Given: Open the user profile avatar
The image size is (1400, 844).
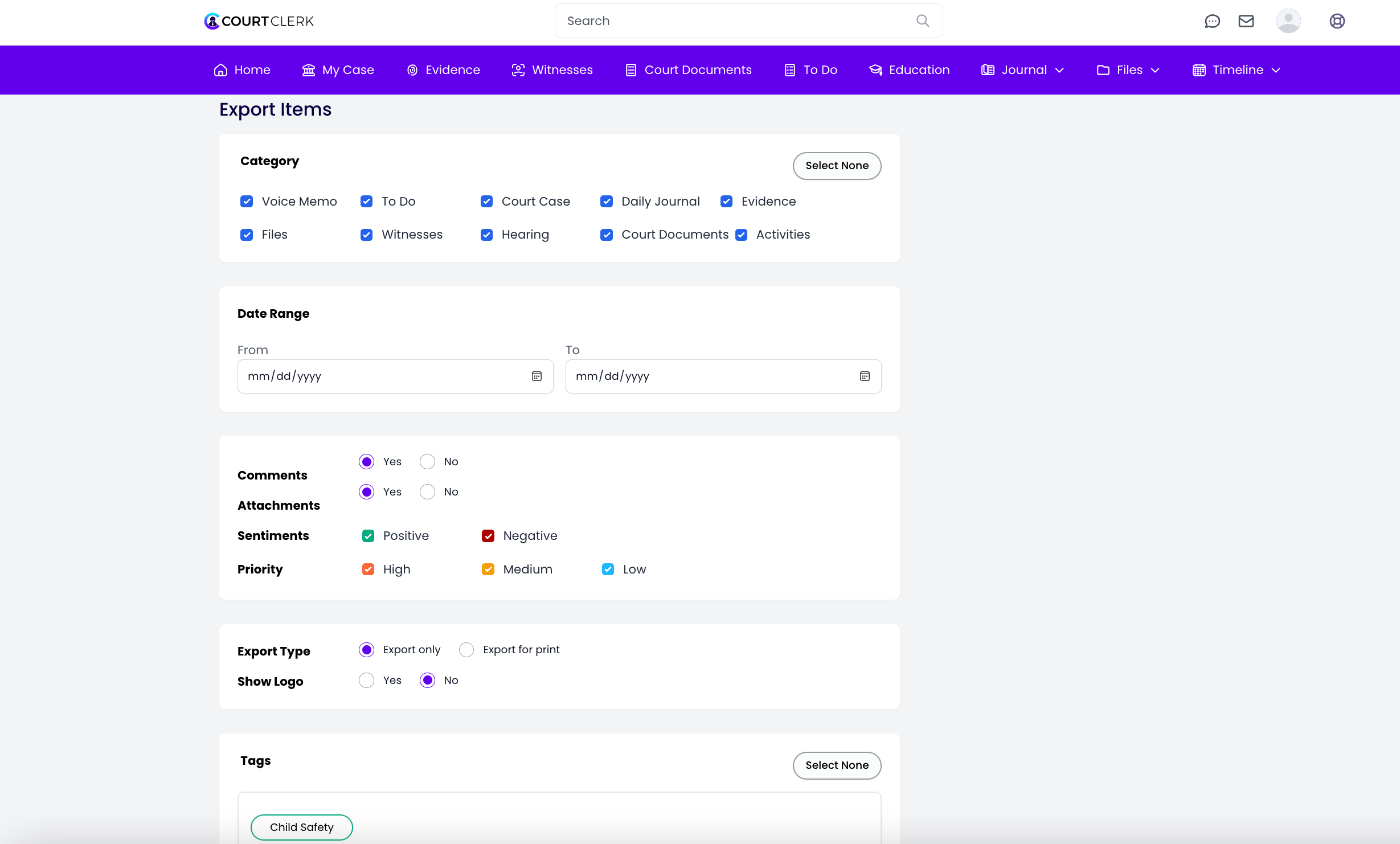Looking at the screenshot, I should (1288, 21).
